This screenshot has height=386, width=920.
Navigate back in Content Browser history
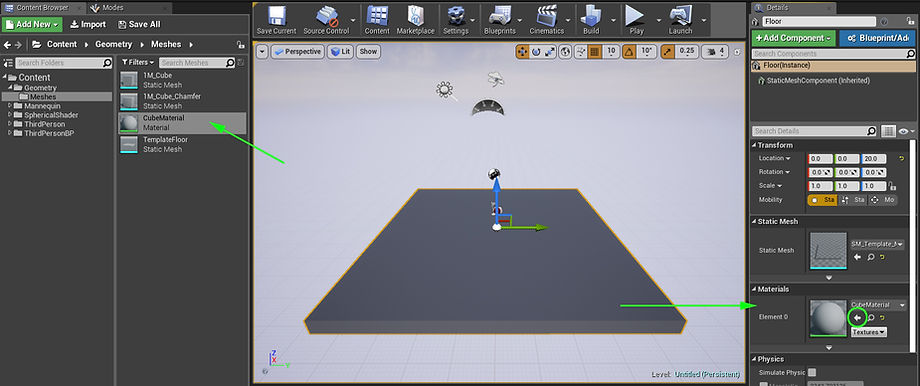[8, 45]
